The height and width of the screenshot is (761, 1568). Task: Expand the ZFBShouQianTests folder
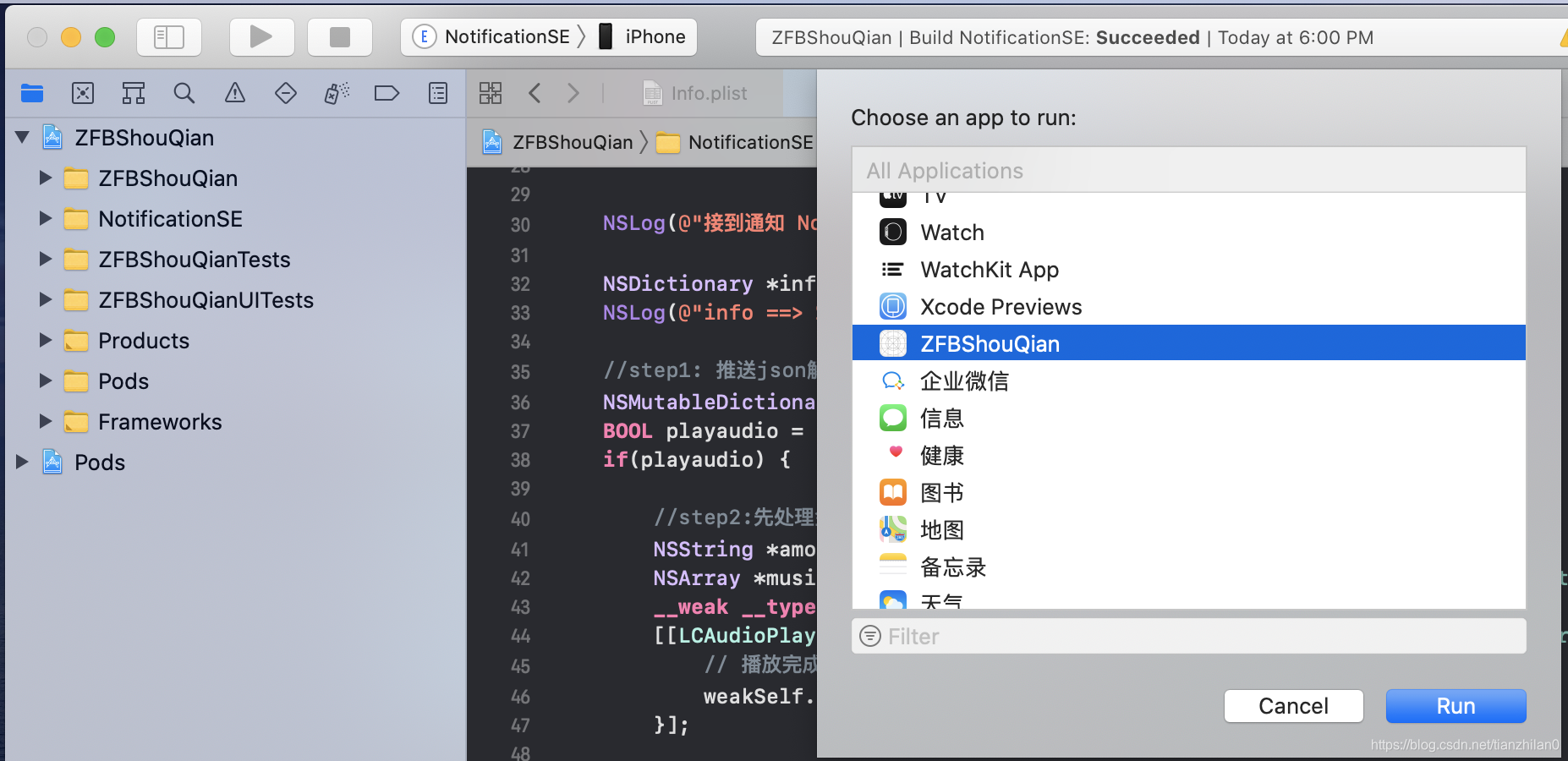(46, 259)
